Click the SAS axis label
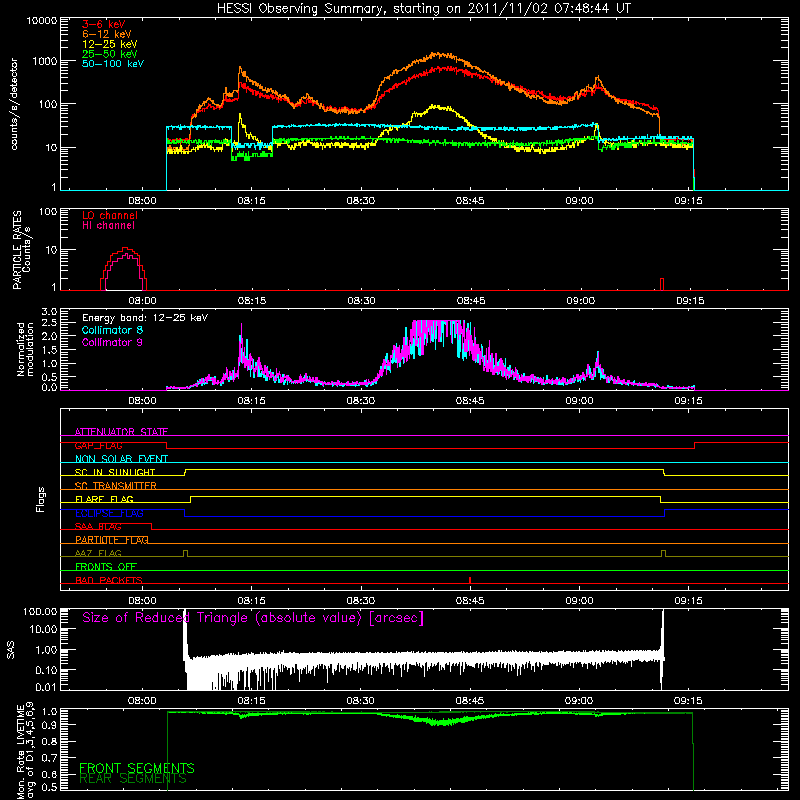This screenshot has width=800, height=800. coord(11,650)
